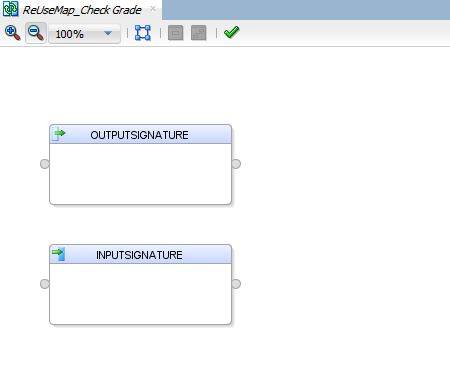Select the OUTPUTSIGNATURE component header

(x=140, y=135)
